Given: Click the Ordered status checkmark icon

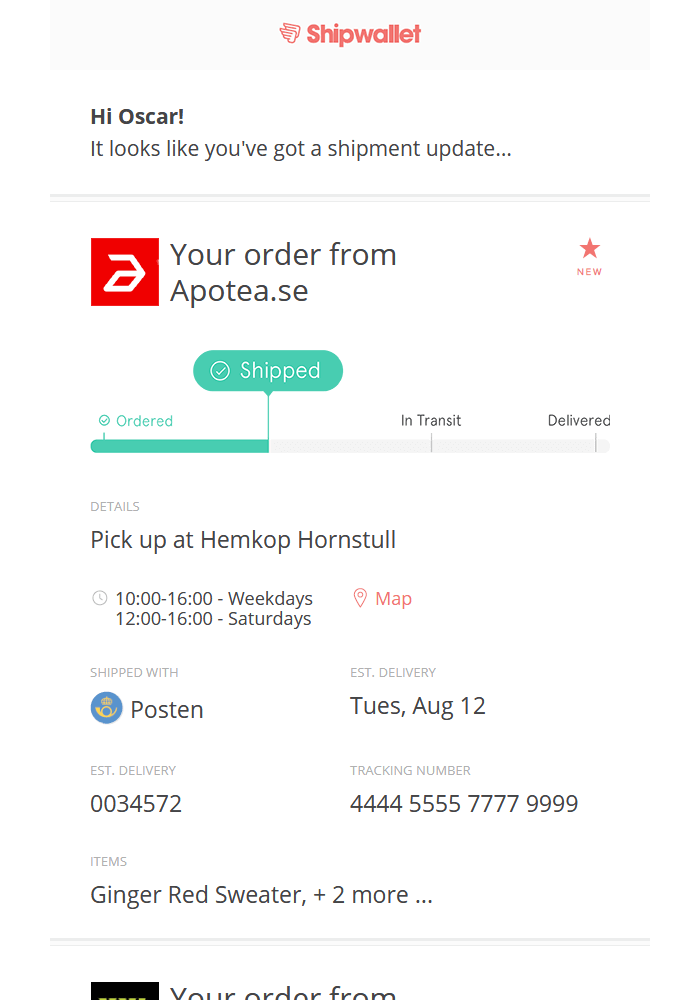Looking at the screenshot, I should 103,420.
